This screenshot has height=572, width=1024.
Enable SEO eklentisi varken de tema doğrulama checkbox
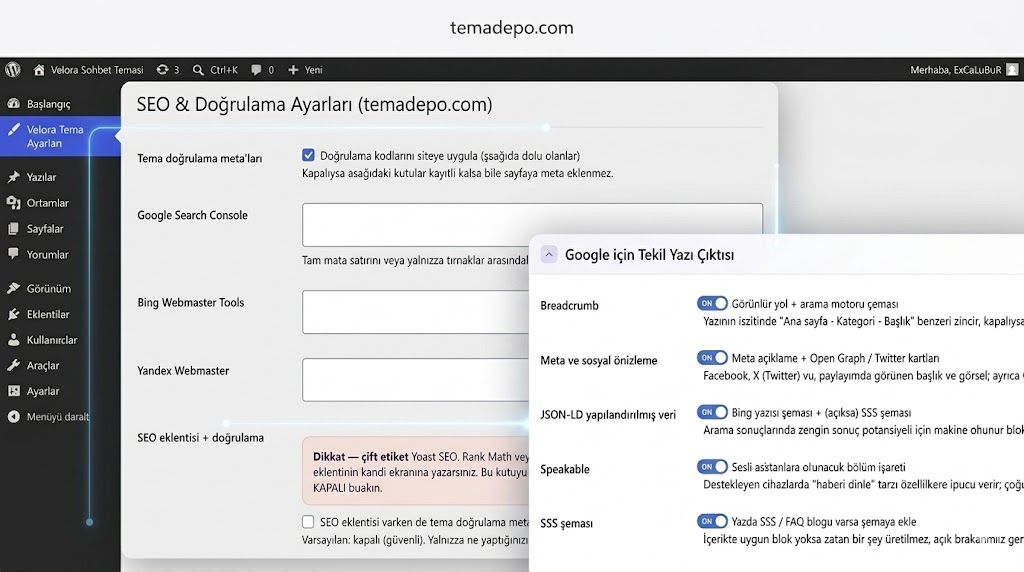point(308,522)
